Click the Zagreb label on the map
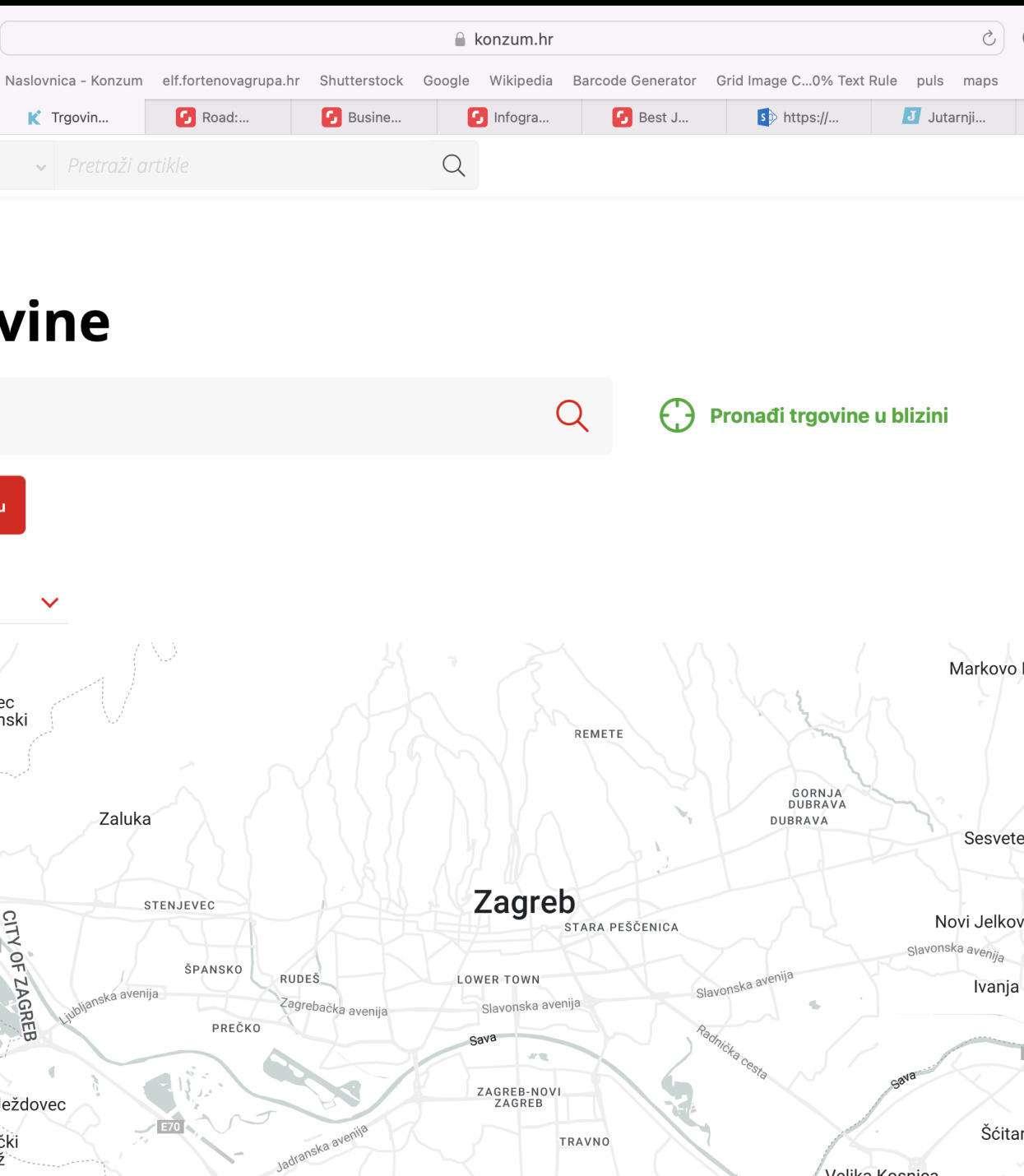This screenshot has width=1024, height=1176. (x=525, y=902)
